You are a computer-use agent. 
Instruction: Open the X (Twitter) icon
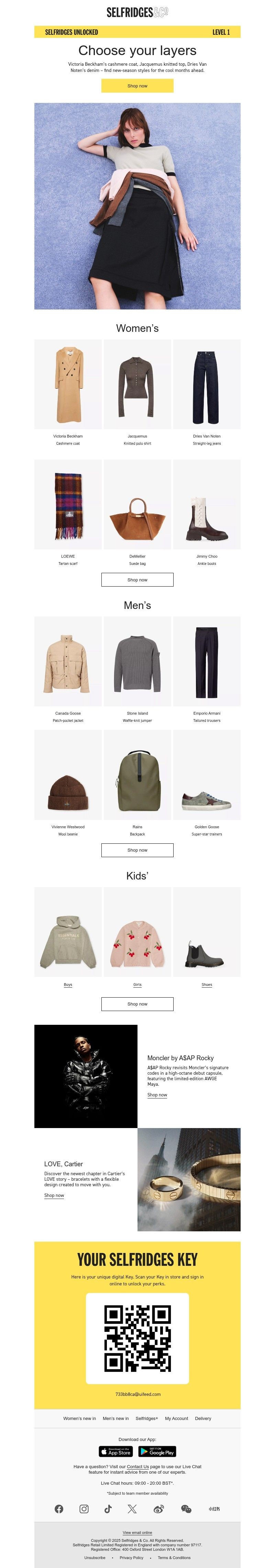[x=132, y=1508]
